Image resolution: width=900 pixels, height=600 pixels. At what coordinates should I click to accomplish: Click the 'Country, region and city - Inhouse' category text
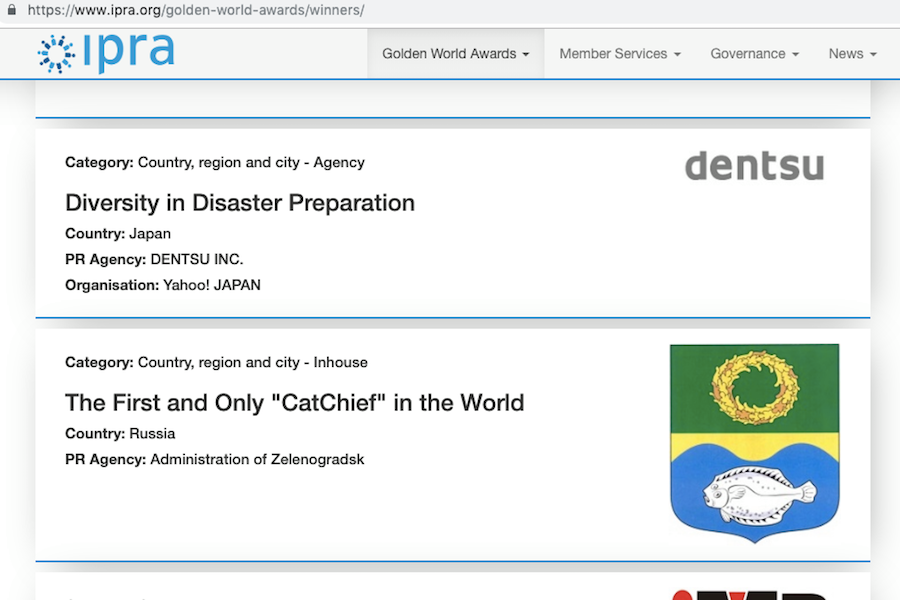tap(253, 362)
